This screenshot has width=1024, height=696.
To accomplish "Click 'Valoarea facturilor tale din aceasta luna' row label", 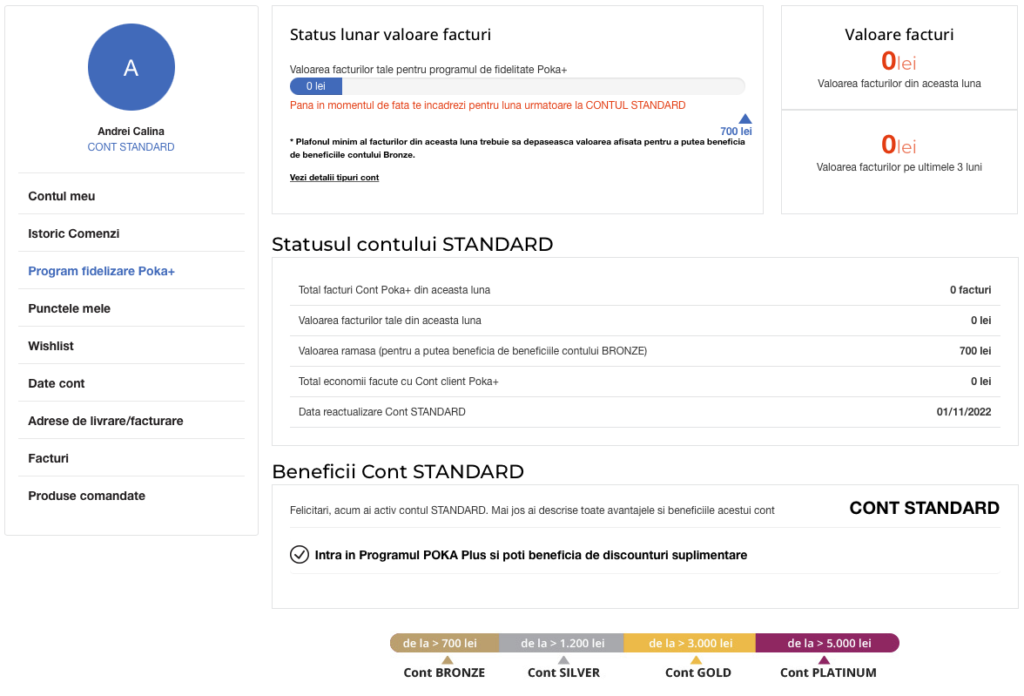I will 390,321.
